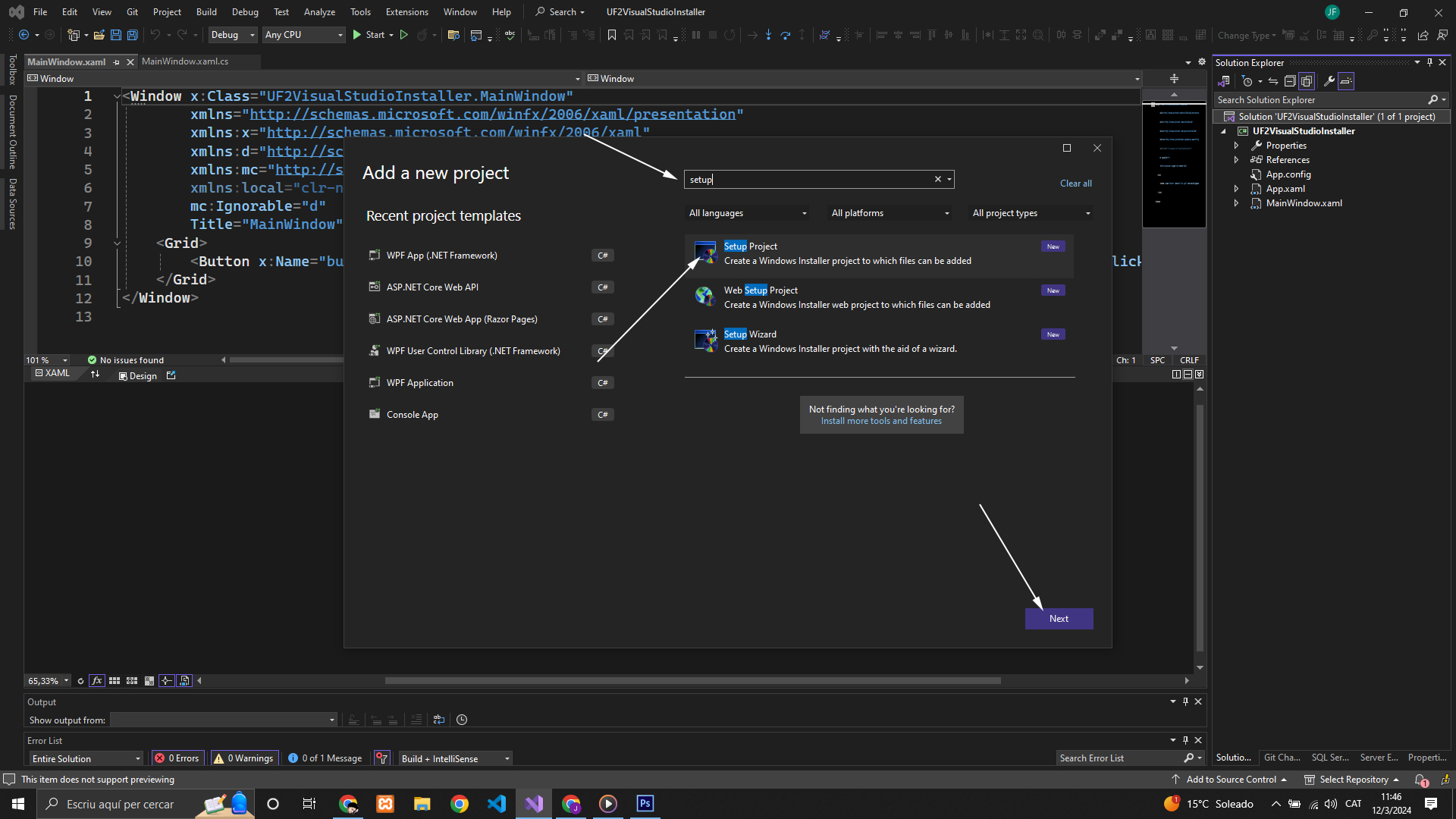Click the Open File toolbar icon
The image size is (1456, 819).
(x=99, y=35)
